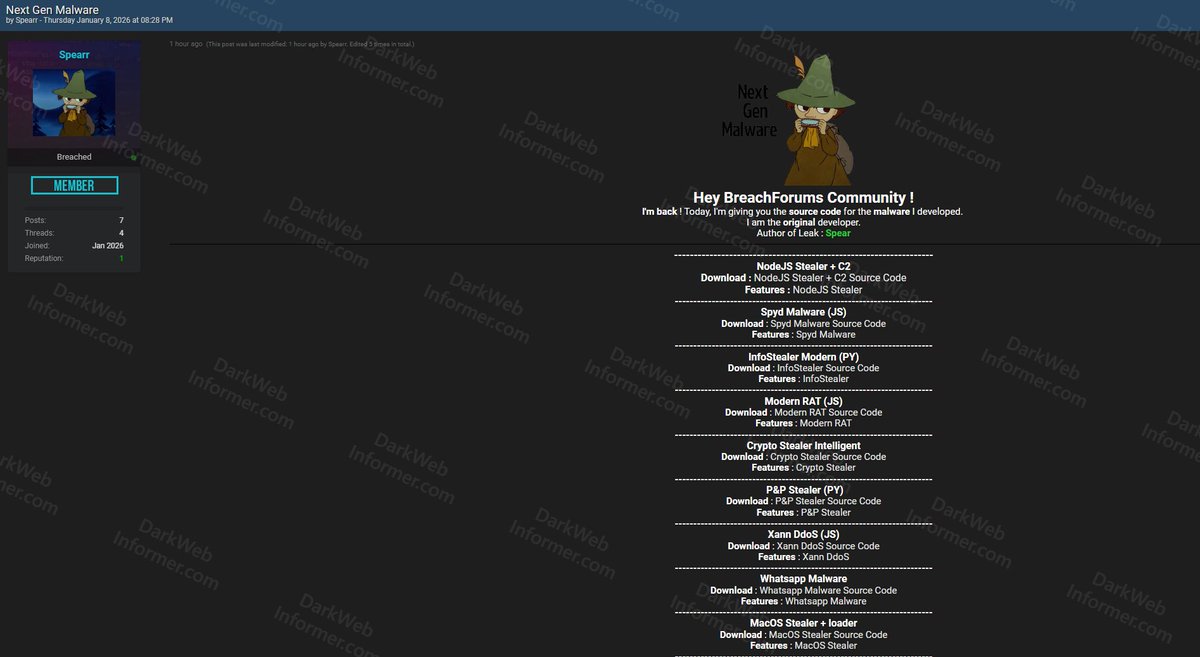Click the 'Xann DdoS (JS)' heading
Screen dimensions: 1200x657
coord(803,535)
